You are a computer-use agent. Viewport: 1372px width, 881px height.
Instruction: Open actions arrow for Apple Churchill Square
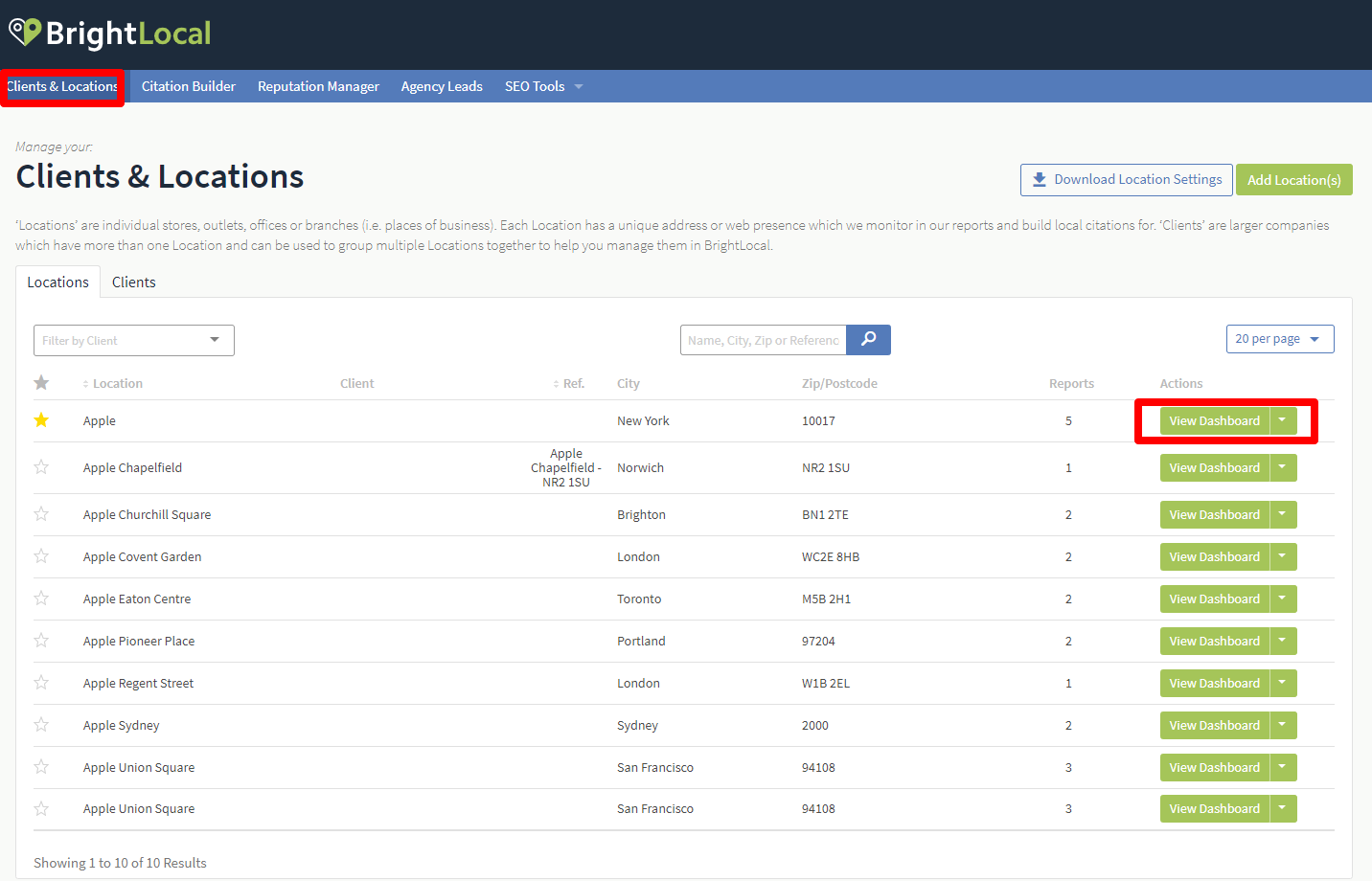coord(1283,514)
